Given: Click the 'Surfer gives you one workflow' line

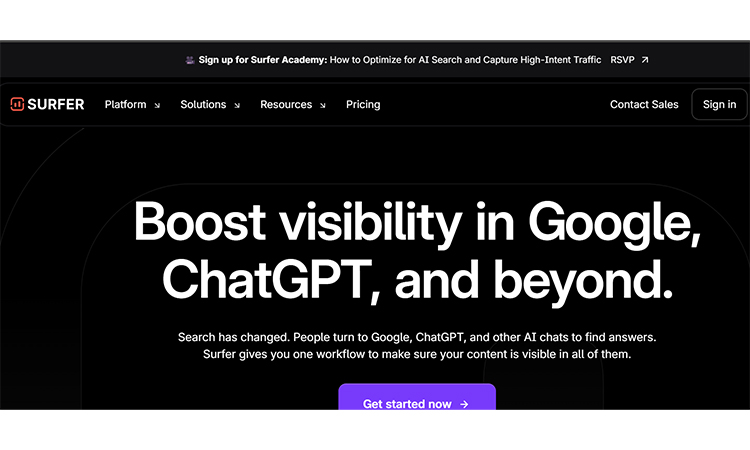Looking at the screenshot, I should 417,354.
